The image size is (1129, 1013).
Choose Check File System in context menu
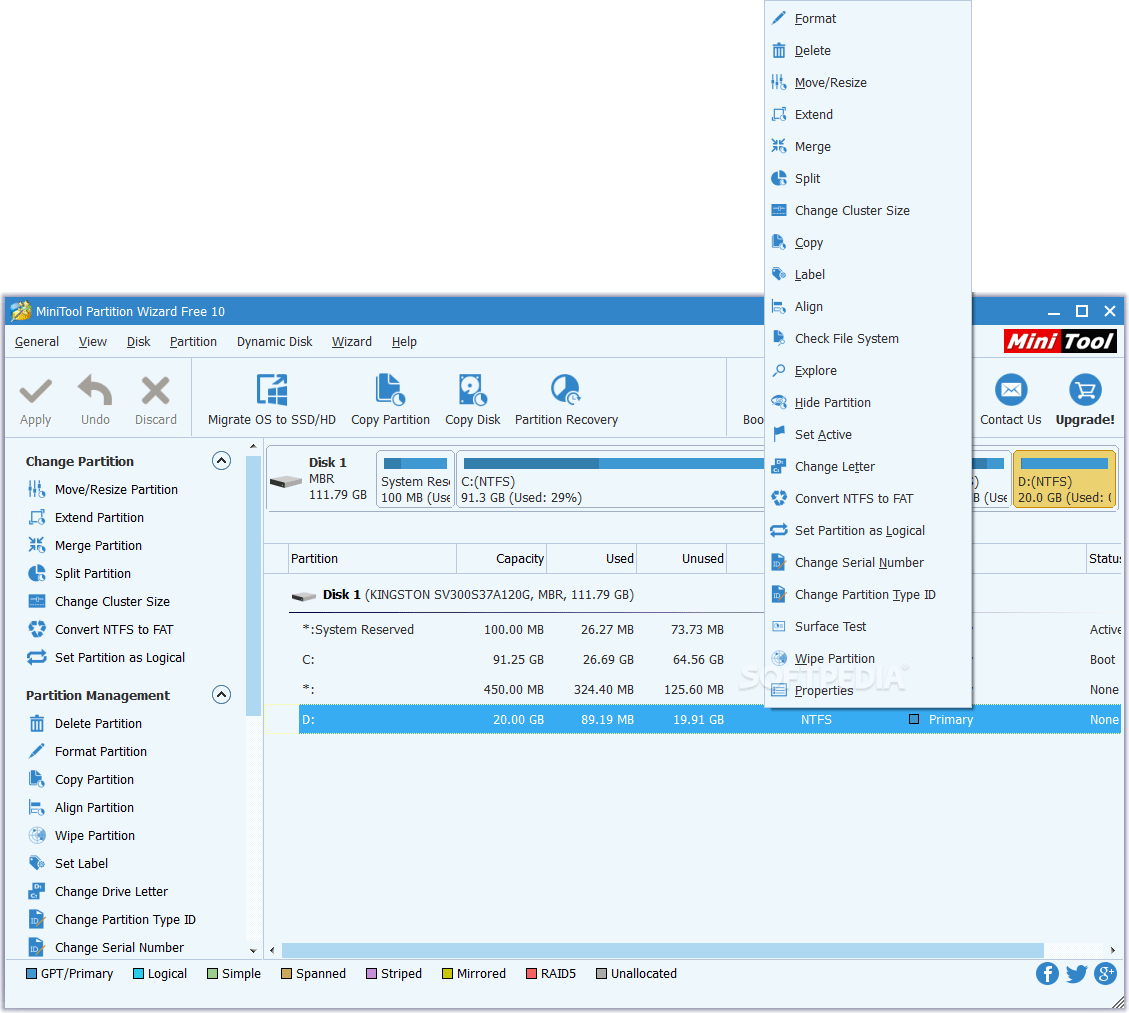[x=868, y=338]
